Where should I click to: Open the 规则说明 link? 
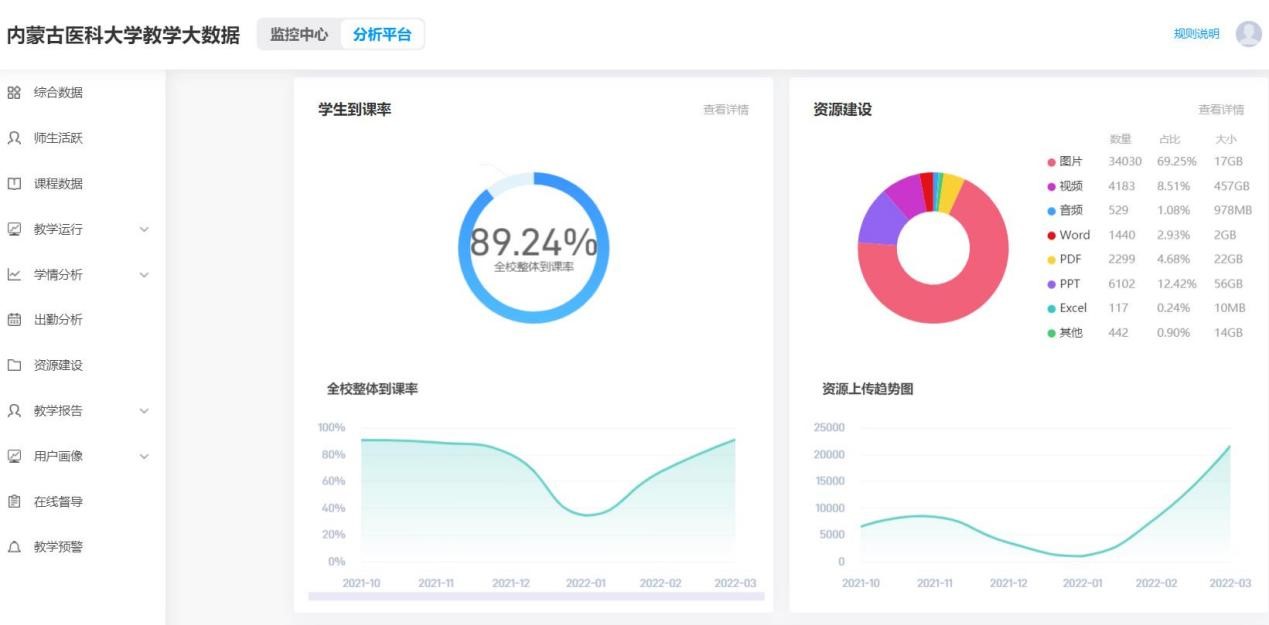coord(1196,34)
